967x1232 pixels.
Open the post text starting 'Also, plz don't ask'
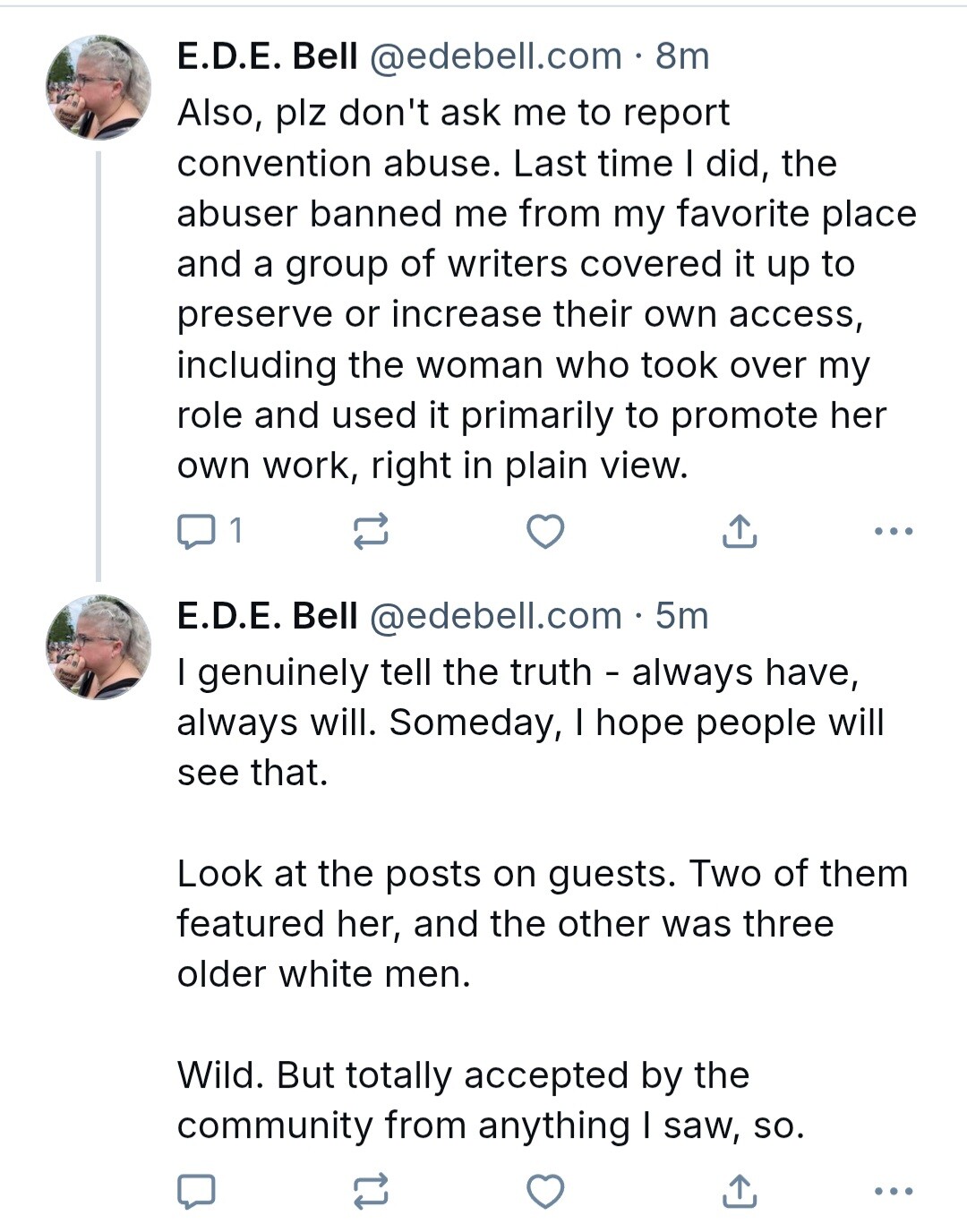[x=546, y=289]
